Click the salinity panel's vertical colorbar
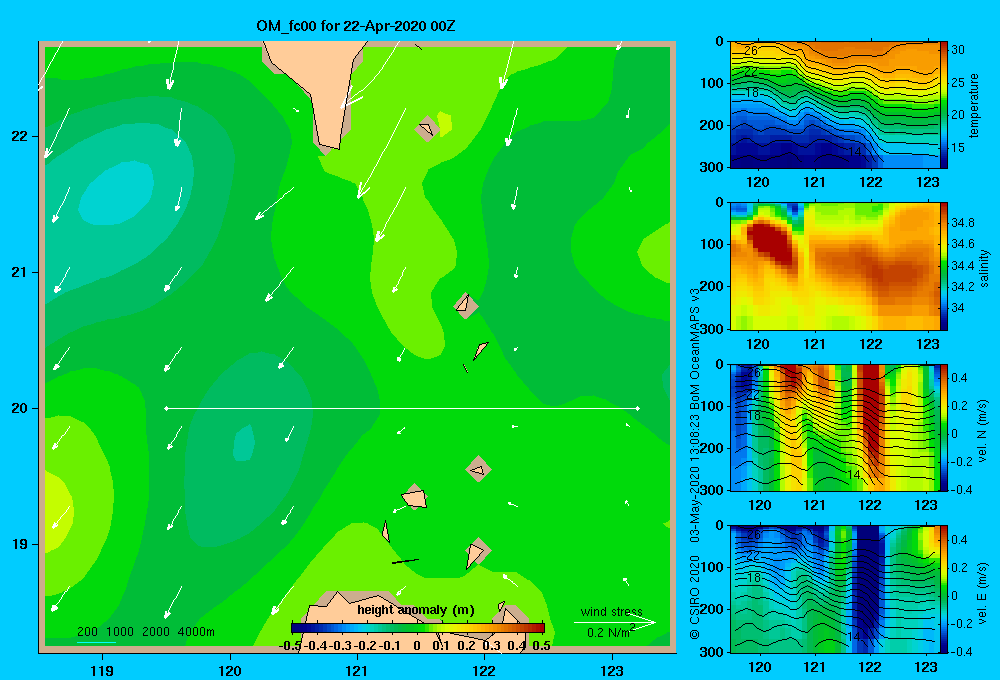The image size is (1000, 680). [944, 267]
